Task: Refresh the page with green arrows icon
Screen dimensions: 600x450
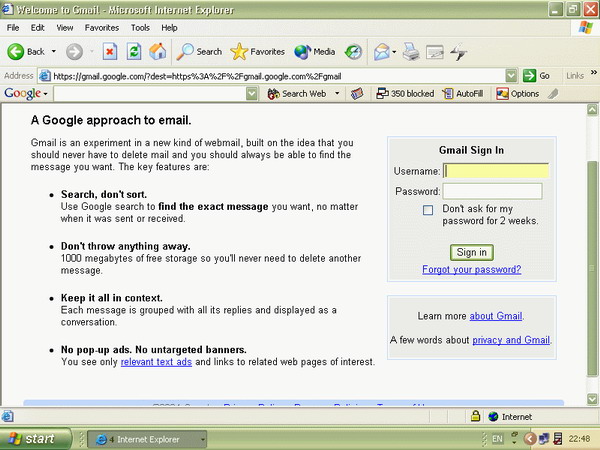Action: [x=134, y=52]
